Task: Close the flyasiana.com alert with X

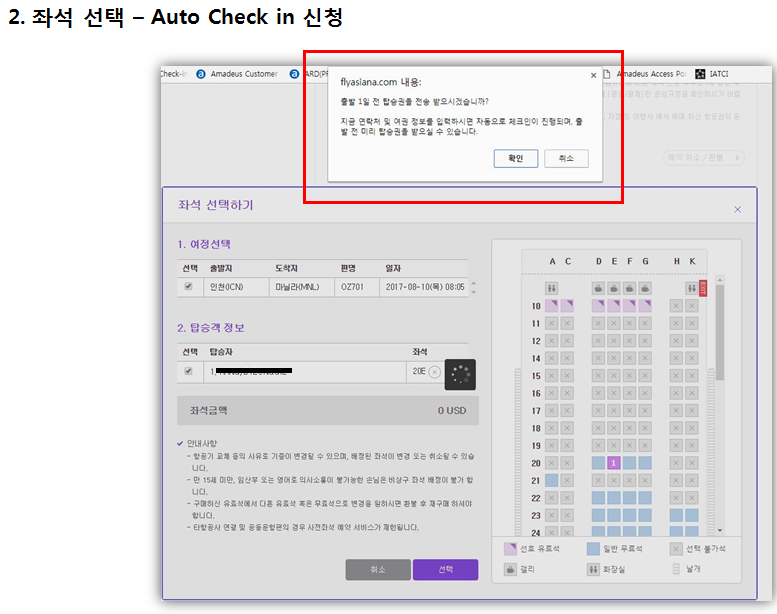Action: (x=593, y=75)
